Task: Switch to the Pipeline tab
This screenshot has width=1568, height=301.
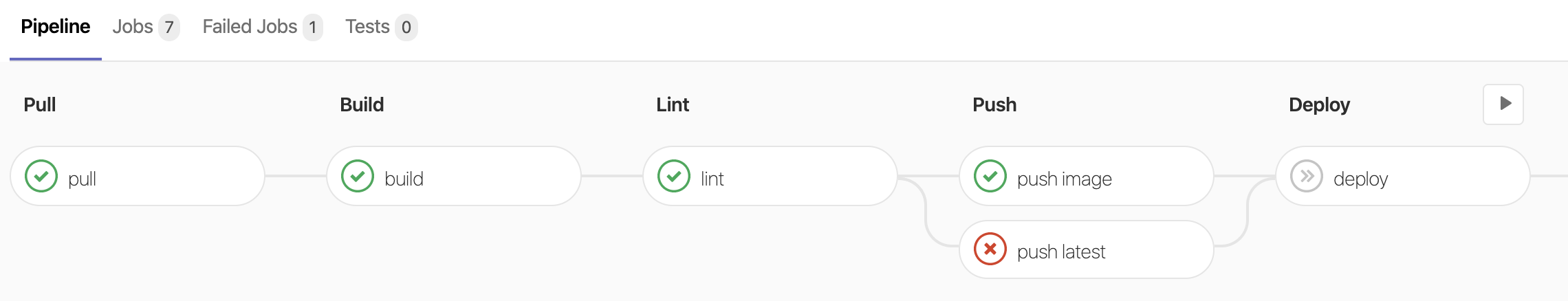Action: tap(56, 27)
